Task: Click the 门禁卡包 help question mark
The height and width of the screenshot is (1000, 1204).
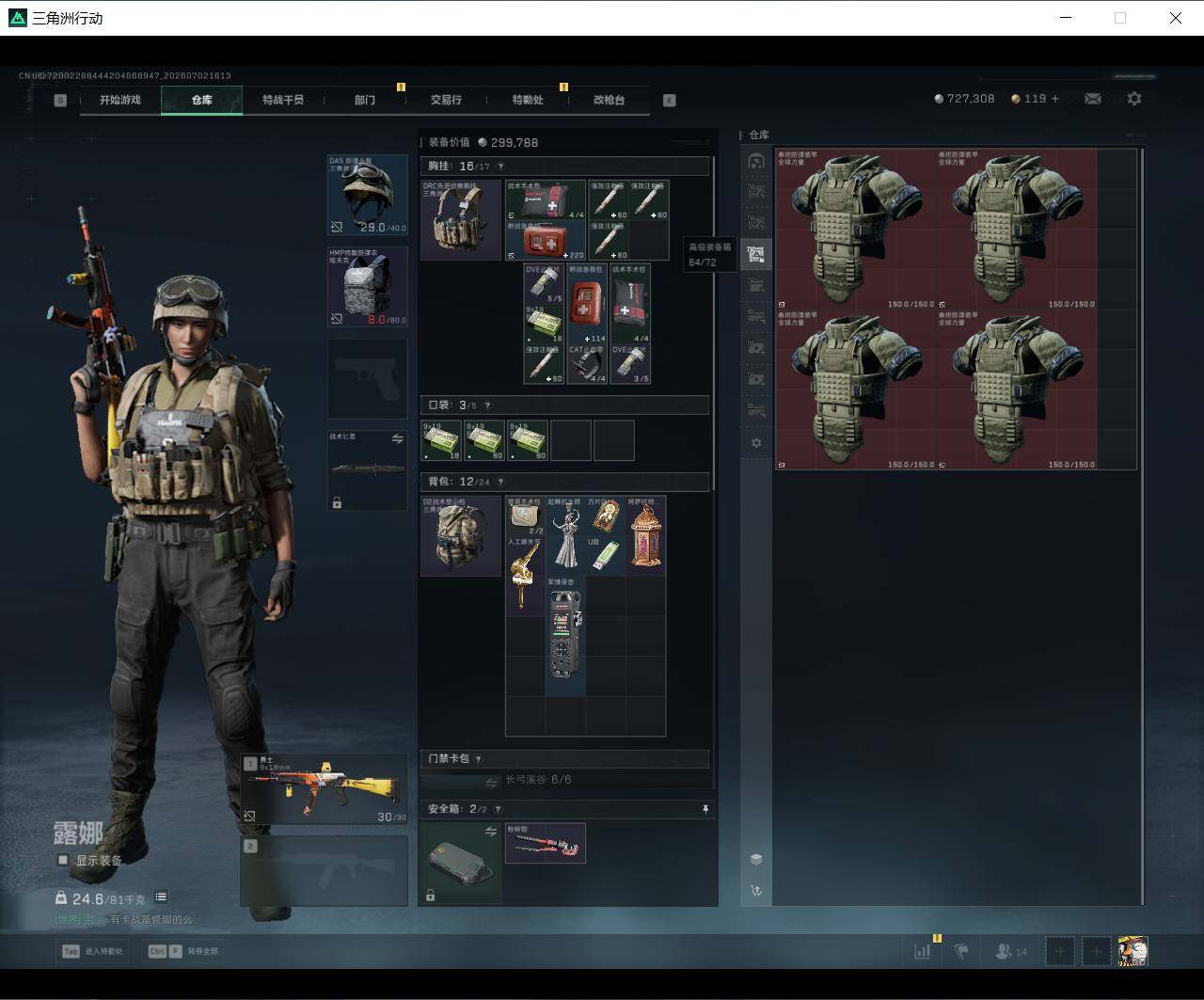Action: click(478, 759)
